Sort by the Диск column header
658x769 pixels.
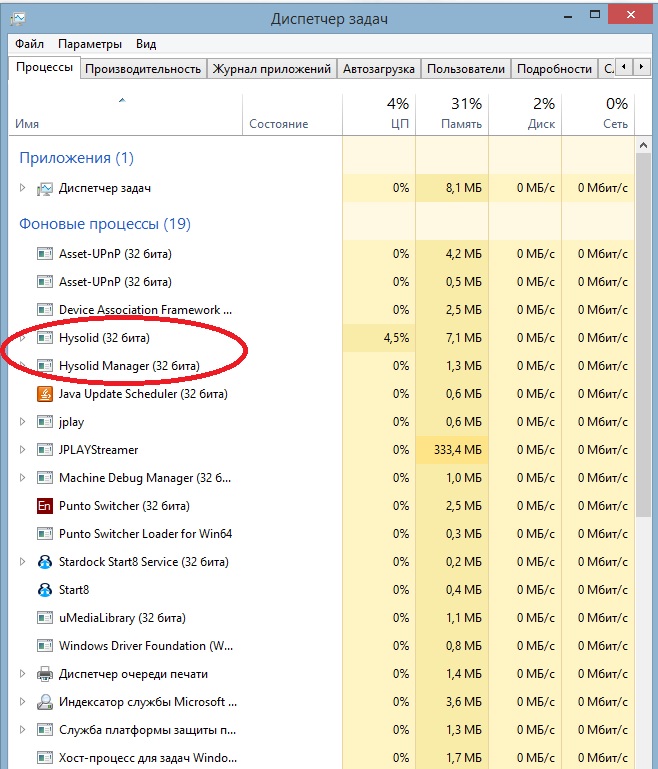525,115
